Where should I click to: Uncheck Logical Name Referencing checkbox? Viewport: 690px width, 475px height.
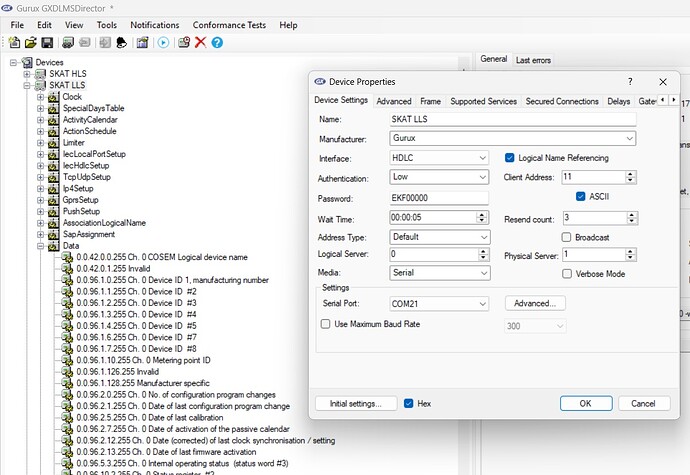point(510,158)
